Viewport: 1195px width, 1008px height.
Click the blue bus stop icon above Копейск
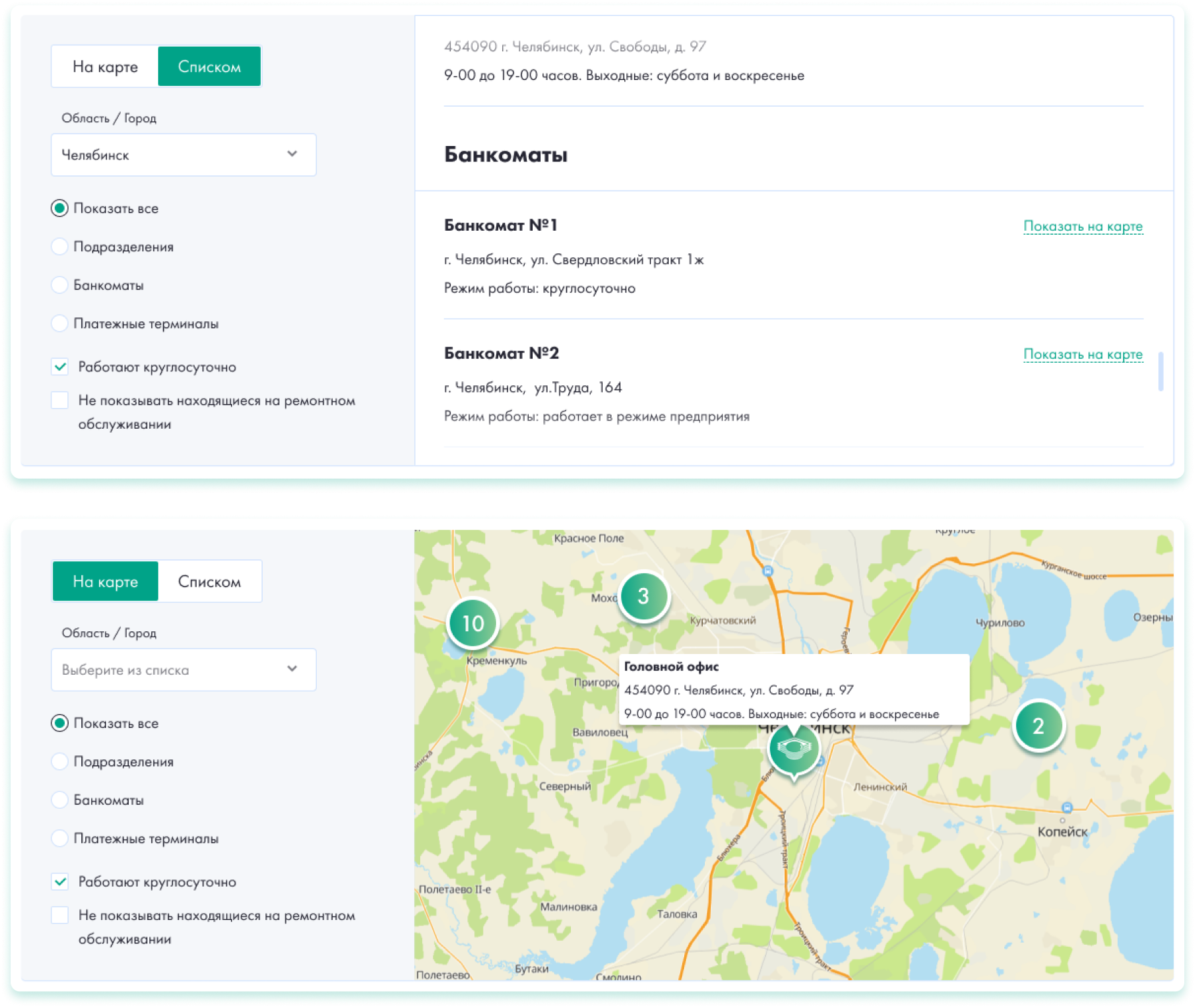pos(1067,807)
